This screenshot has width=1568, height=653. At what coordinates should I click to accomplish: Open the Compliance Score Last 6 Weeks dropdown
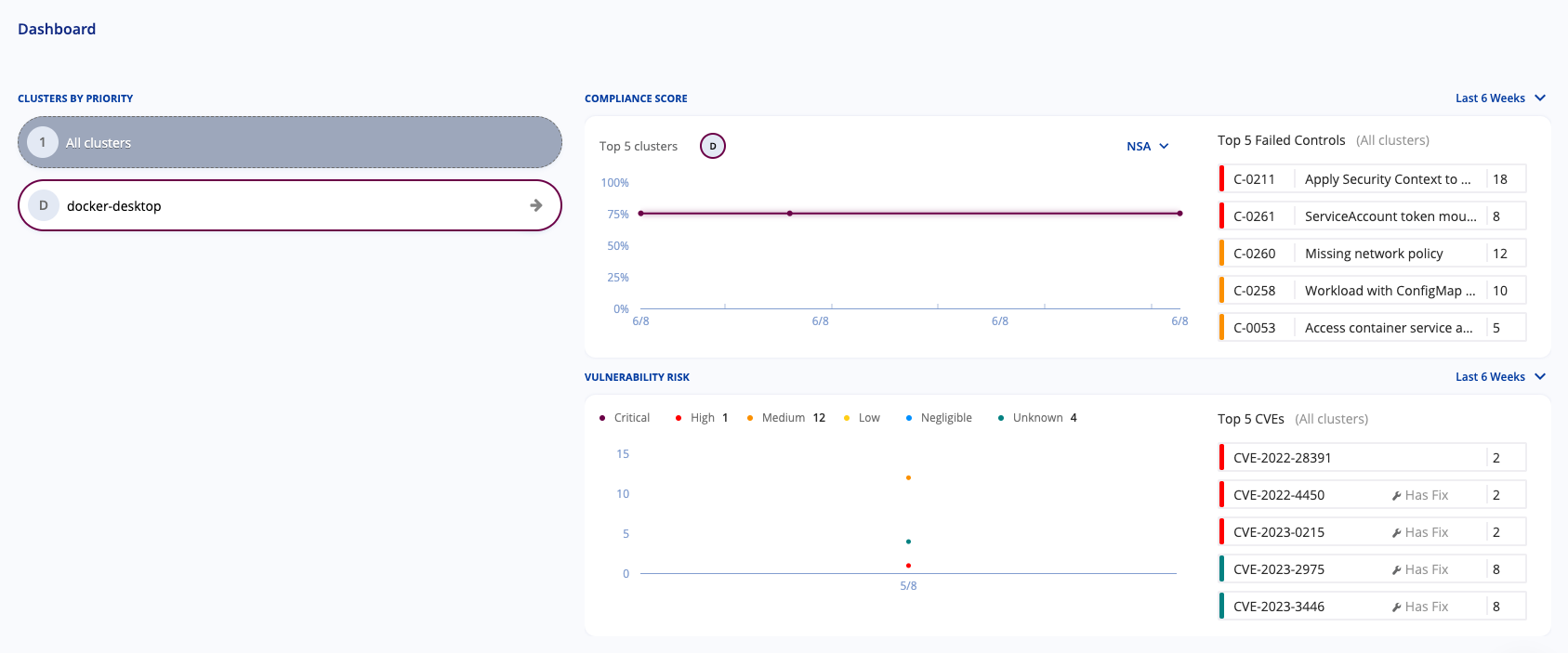[x=1500, y=98]
